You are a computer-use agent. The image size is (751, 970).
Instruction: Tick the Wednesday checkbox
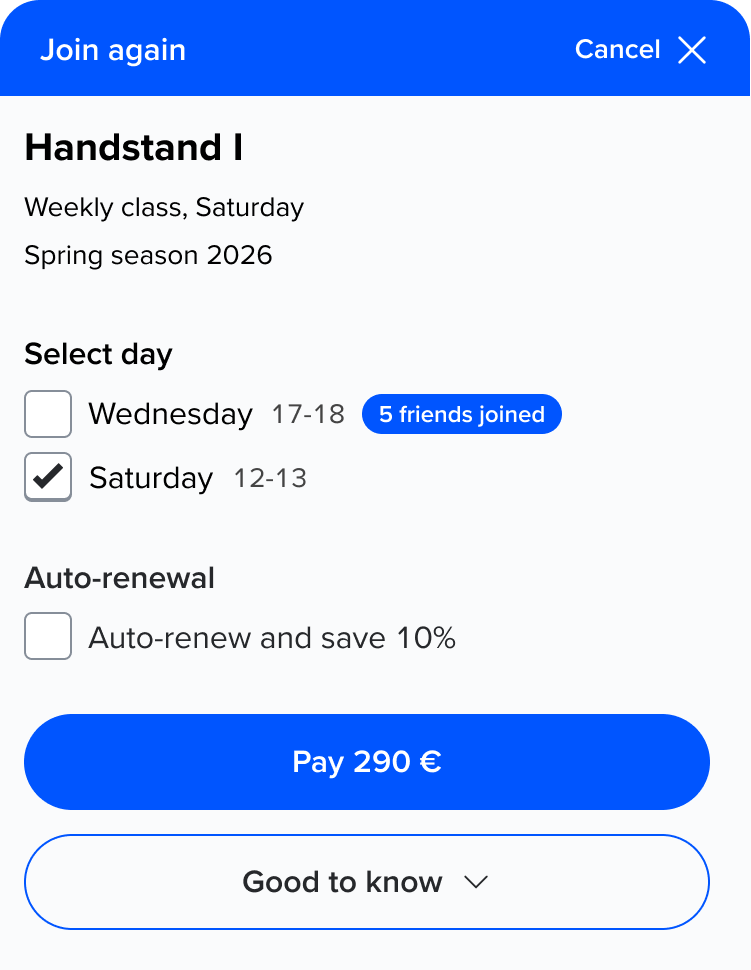coord(48,414)
